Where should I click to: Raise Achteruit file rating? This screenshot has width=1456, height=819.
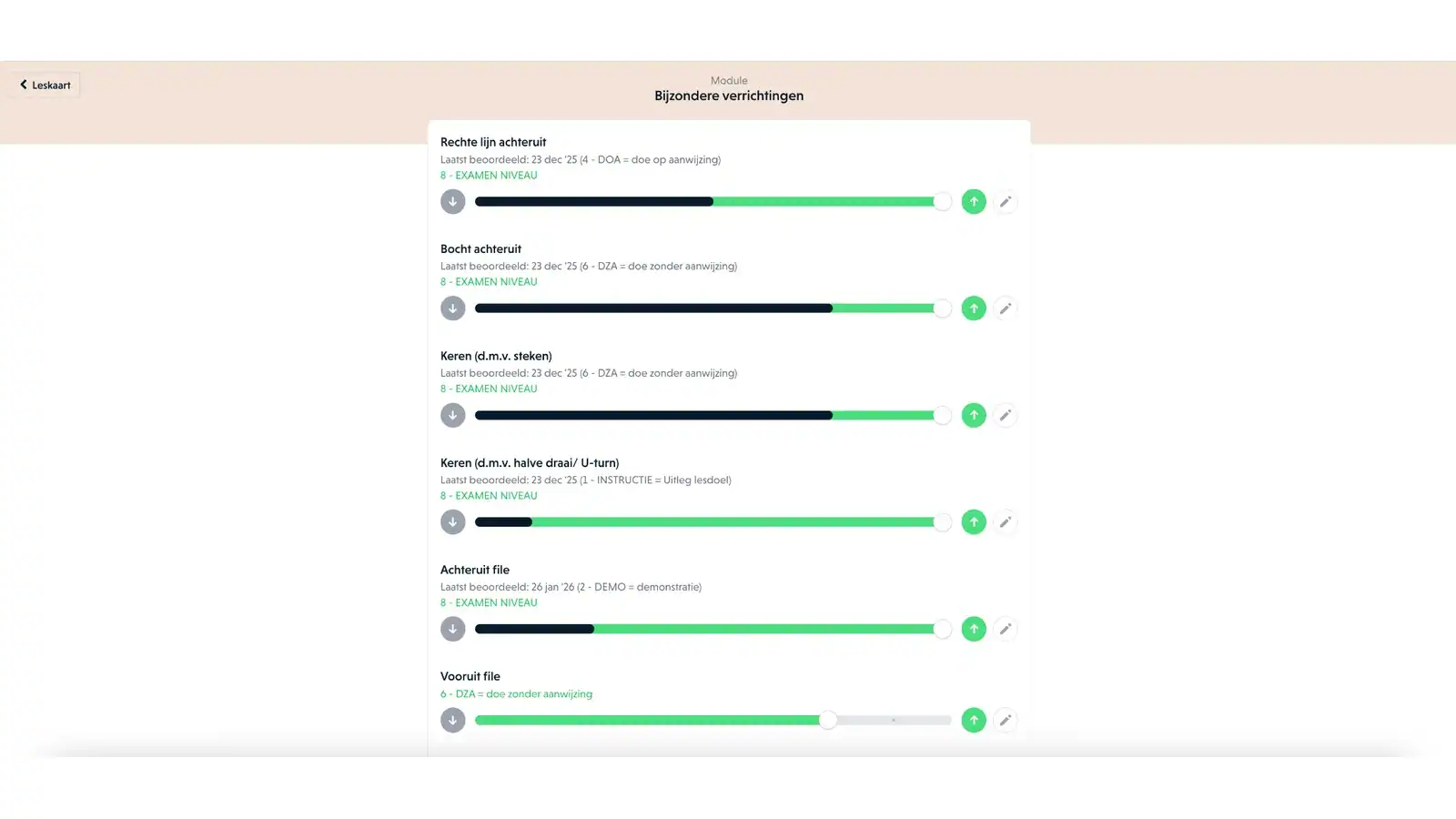[974, 629]
